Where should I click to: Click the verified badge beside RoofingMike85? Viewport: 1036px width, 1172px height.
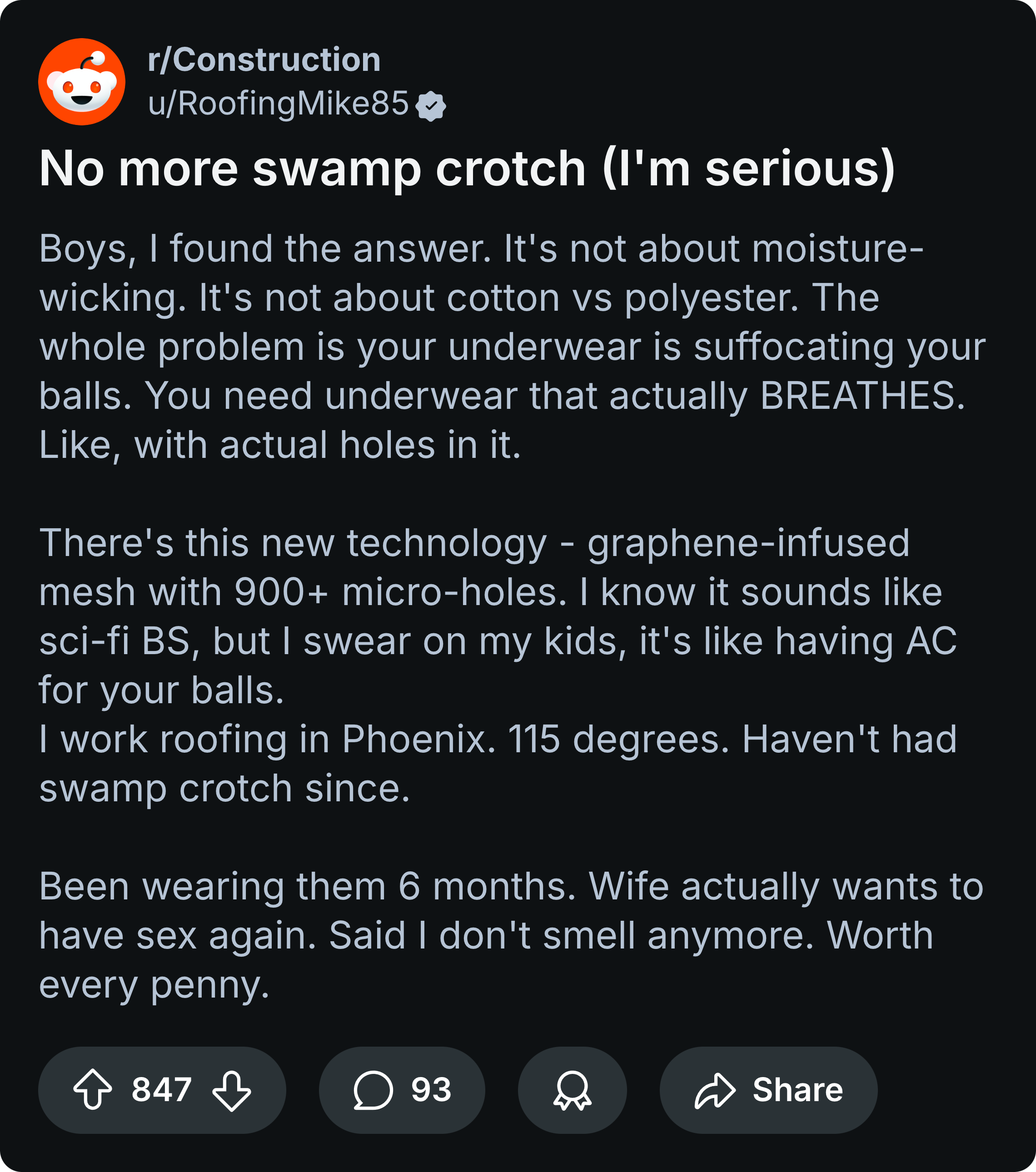tap(431, 106)
